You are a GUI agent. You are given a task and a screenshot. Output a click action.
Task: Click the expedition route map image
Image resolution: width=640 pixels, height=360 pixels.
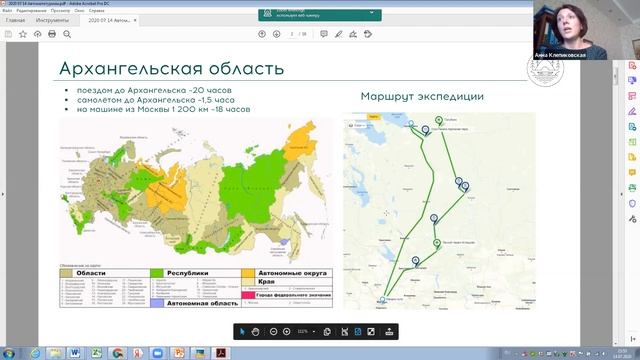pos(439,211)
